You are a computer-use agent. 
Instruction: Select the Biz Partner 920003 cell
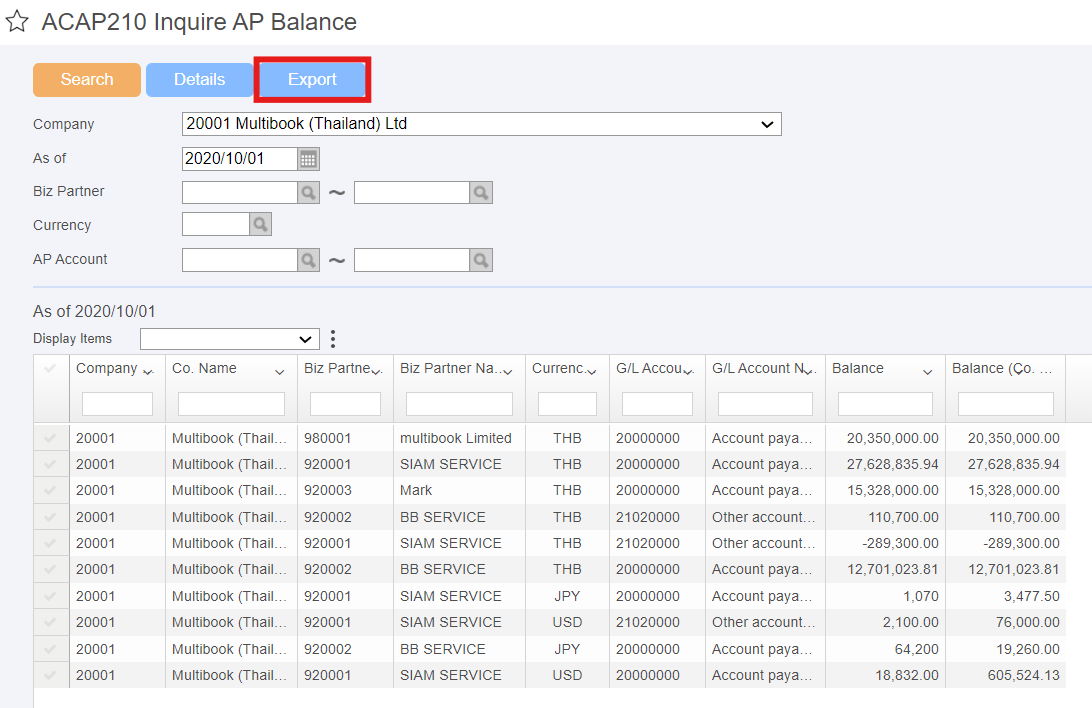pos(345,490)
